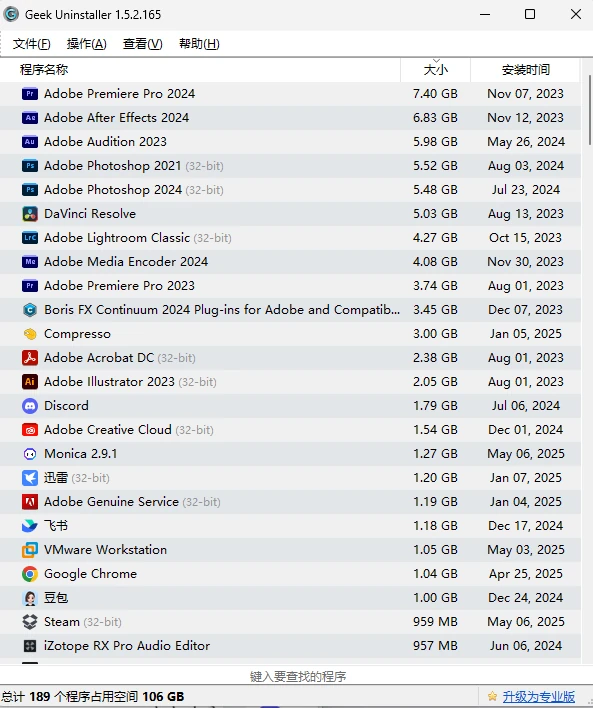Screen dimensions: 593x708
Task: Click the Dec 24, 2024 date cell
Action: point(526,598)
